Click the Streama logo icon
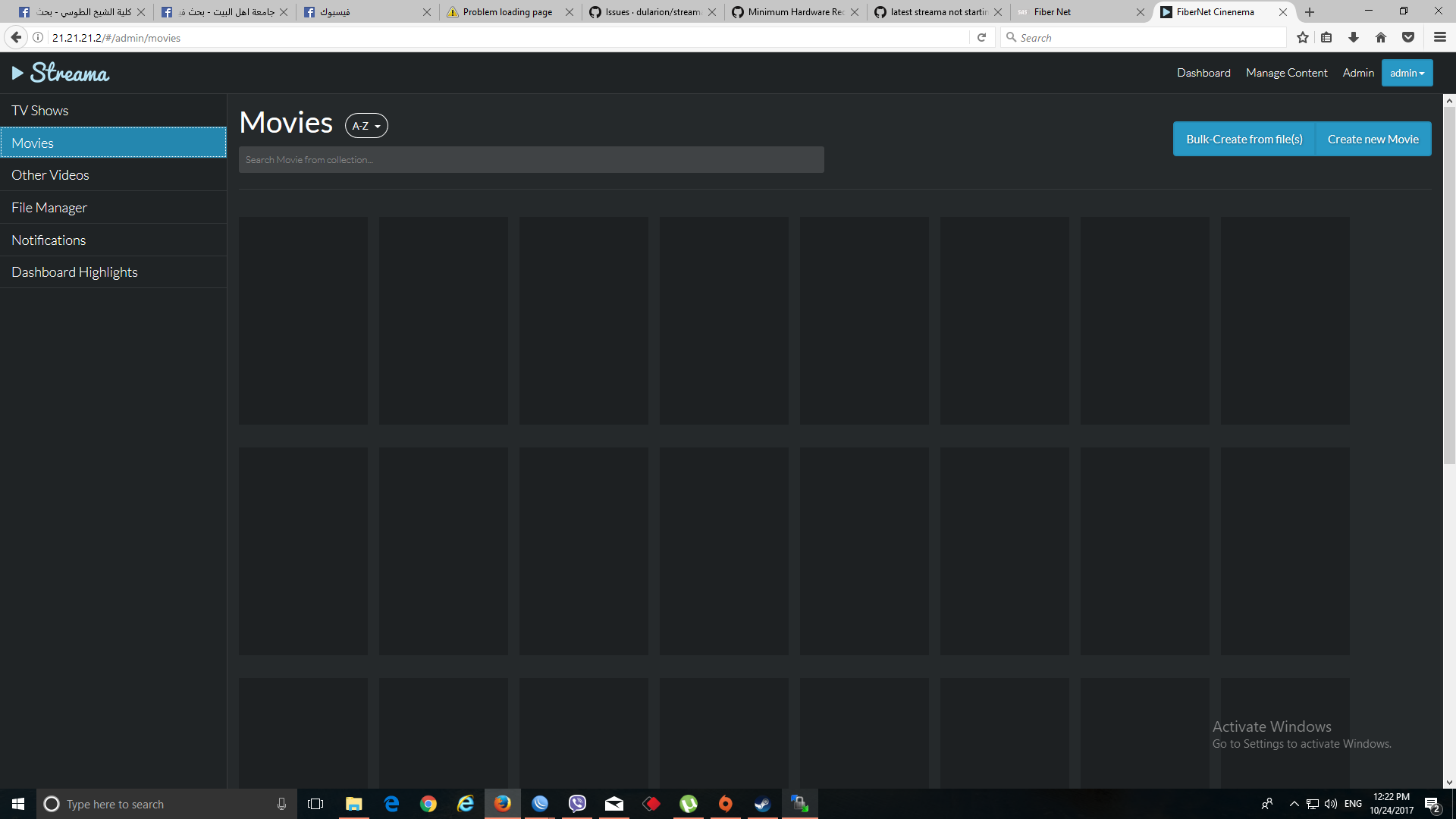Screen dimensions: 1456x819 click(x=17, y=72)
